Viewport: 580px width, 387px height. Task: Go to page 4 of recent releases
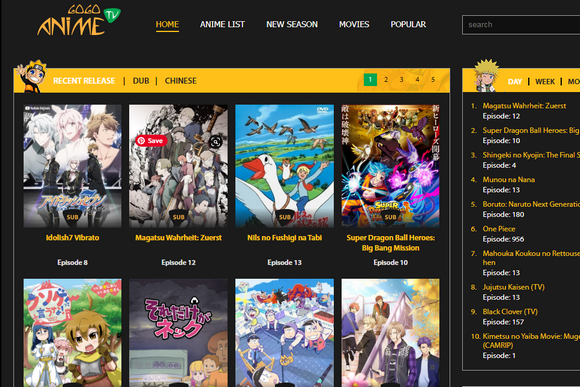pyautogui.click(x=417, y=80)
